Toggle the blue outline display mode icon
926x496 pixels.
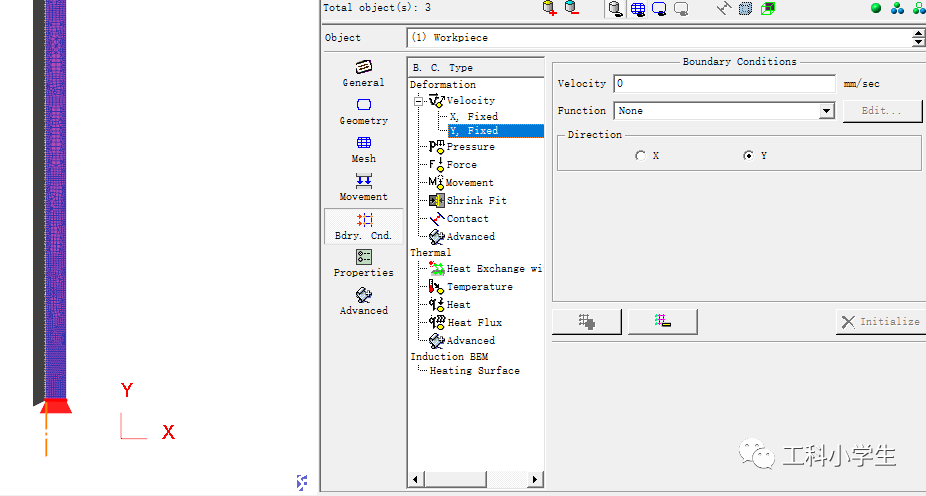click(659, 9)
